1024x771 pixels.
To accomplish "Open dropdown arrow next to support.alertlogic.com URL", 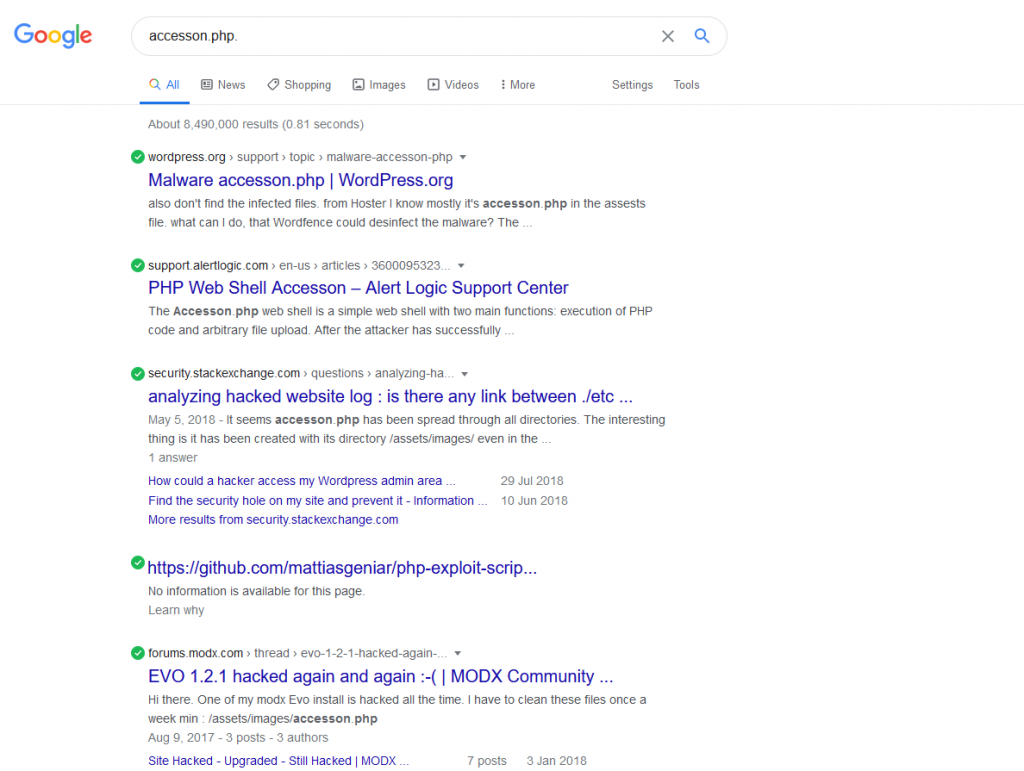I will 461,266.
